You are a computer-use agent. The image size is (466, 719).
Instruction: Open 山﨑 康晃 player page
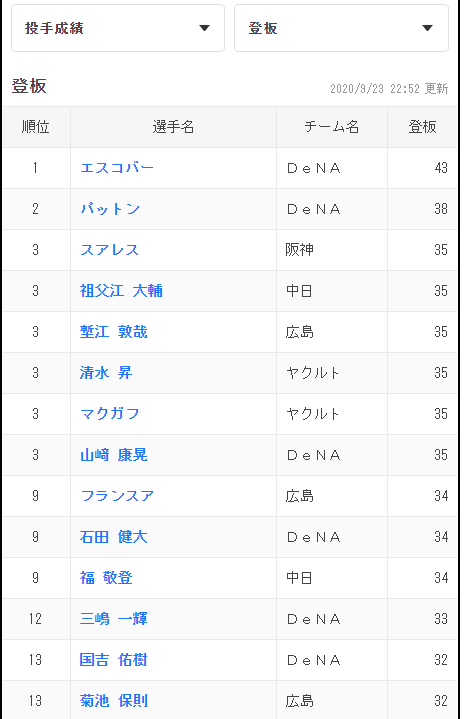pos(114,455)
